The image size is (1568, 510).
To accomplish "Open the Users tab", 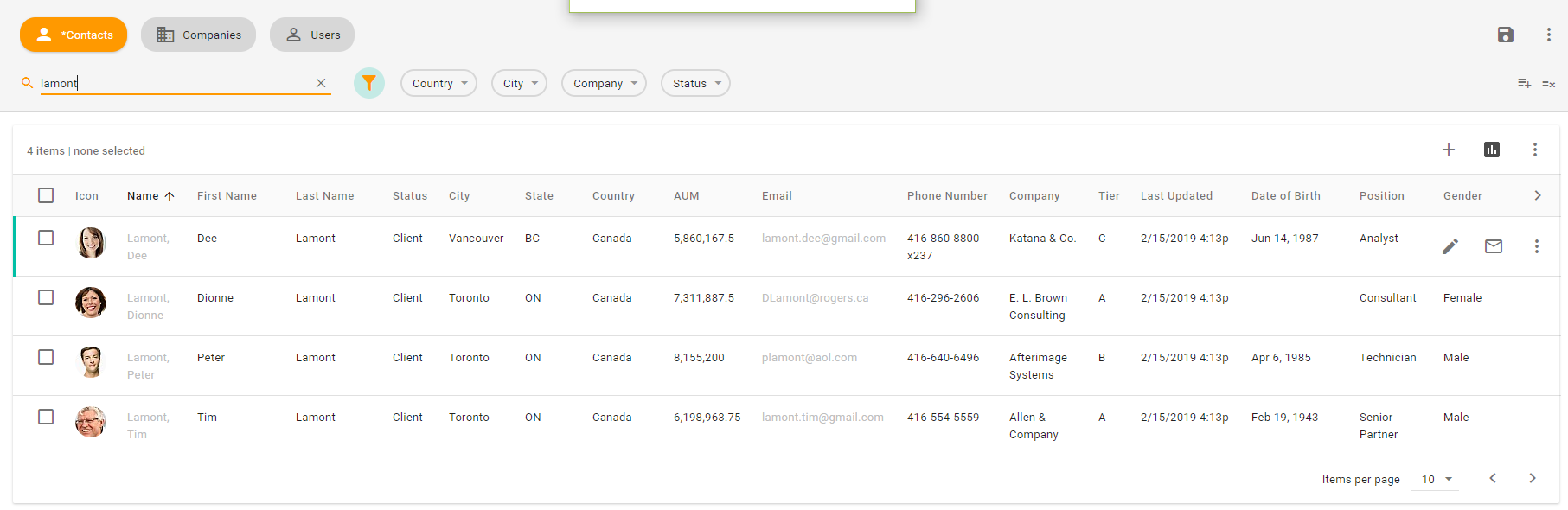I will [312, 35].
